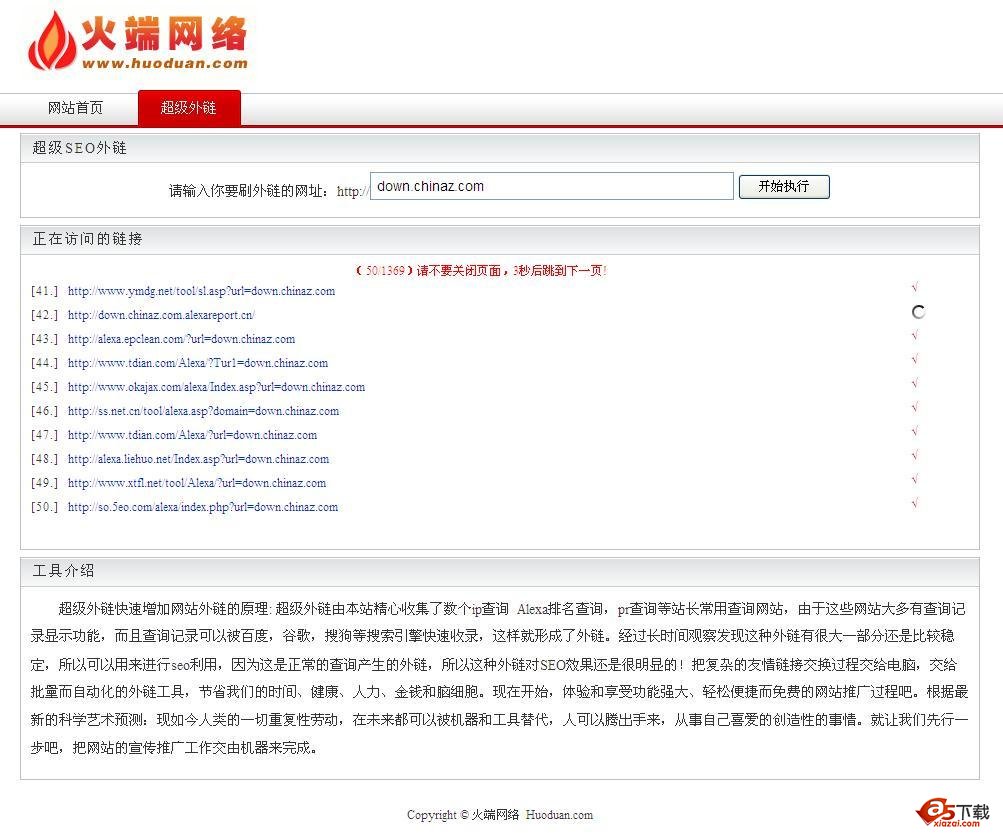1003x833 pixels.
Task: Click the Copyright 火端网络 Huoduan.com footer
Action: [x=500, y=814]
